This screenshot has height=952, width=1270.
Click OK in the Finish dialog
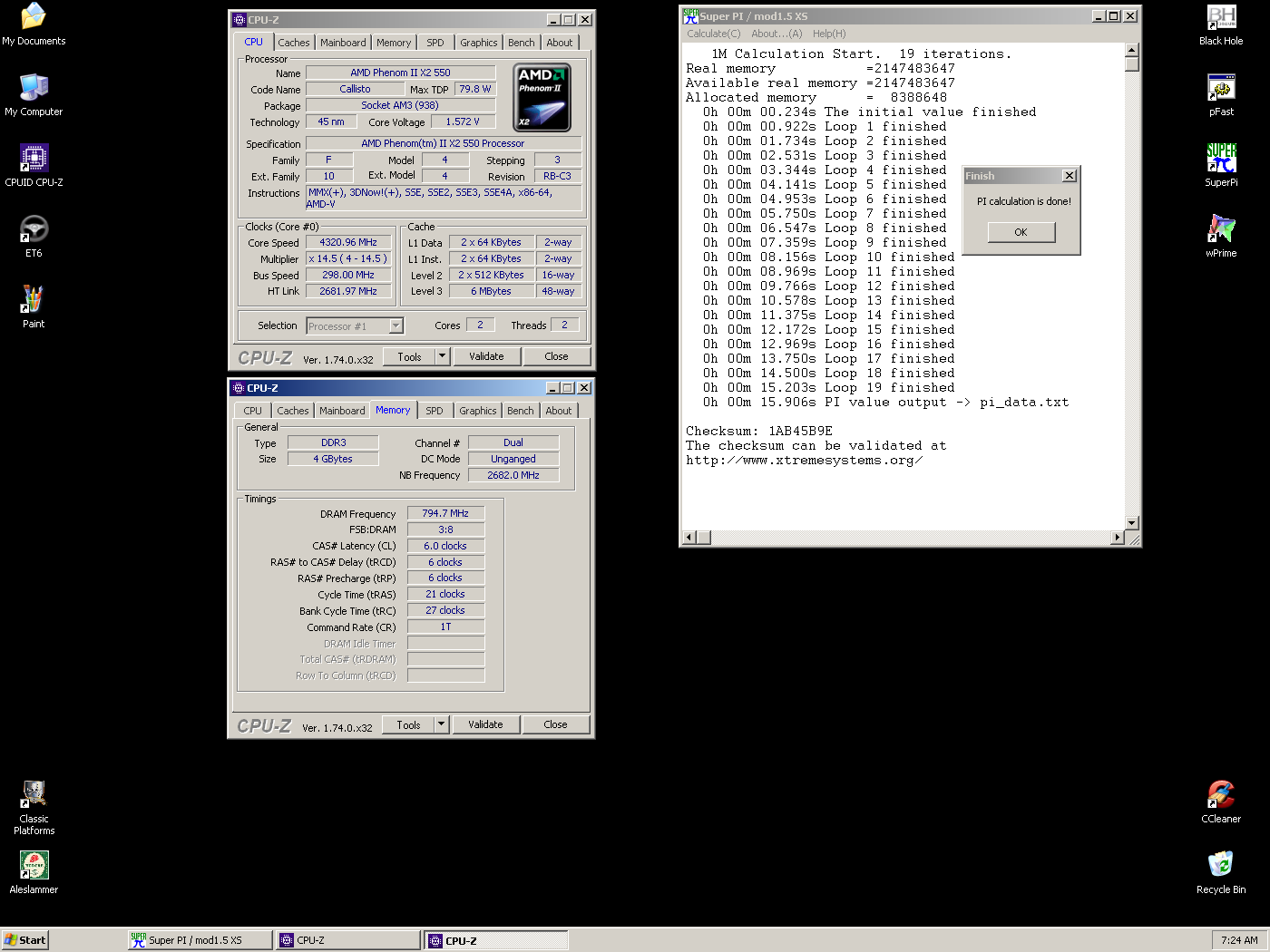[x=1021, y=232]
